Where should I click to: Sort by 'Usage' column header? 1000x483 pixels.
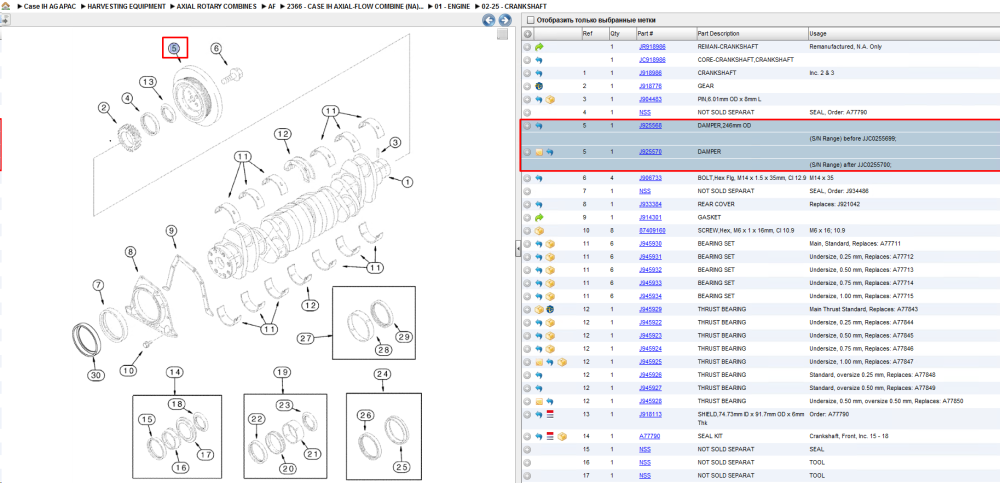pos(818,34)
